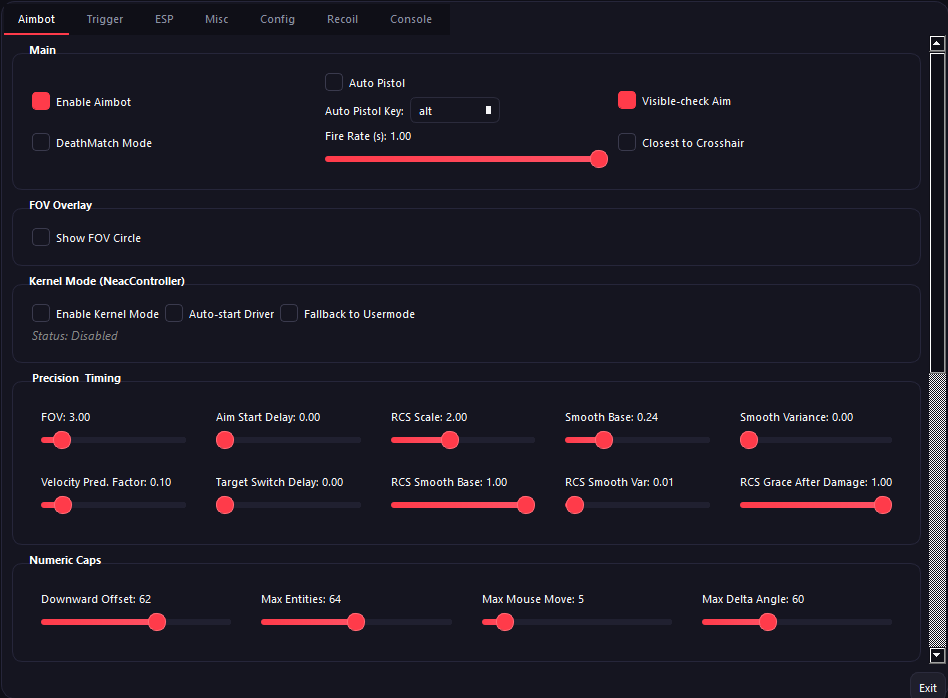
Task: Click the Fire Rate slider handle
Action: tap(599, 158)
